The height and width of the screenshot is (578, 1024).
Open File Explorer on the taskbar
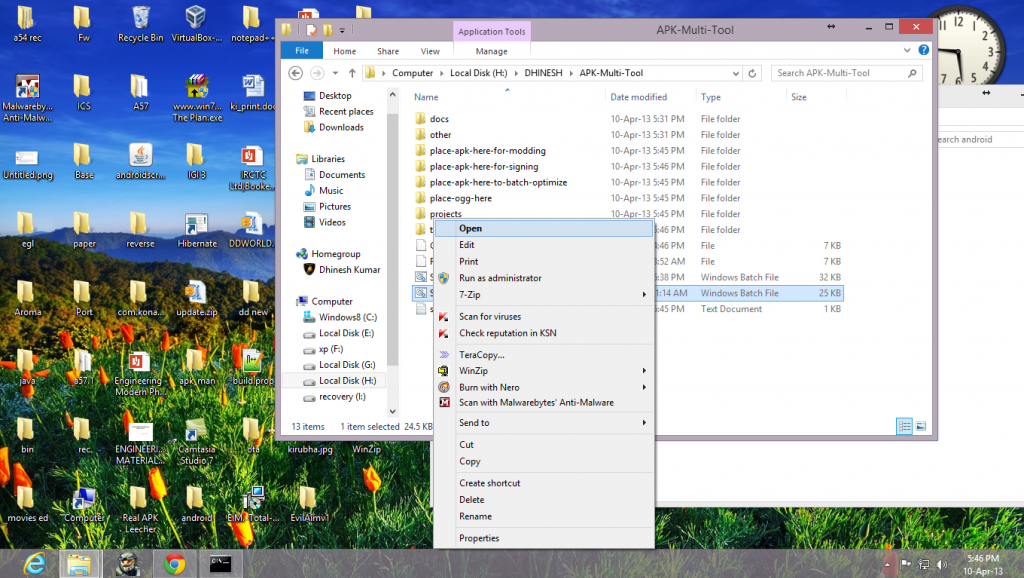[79, 564]
